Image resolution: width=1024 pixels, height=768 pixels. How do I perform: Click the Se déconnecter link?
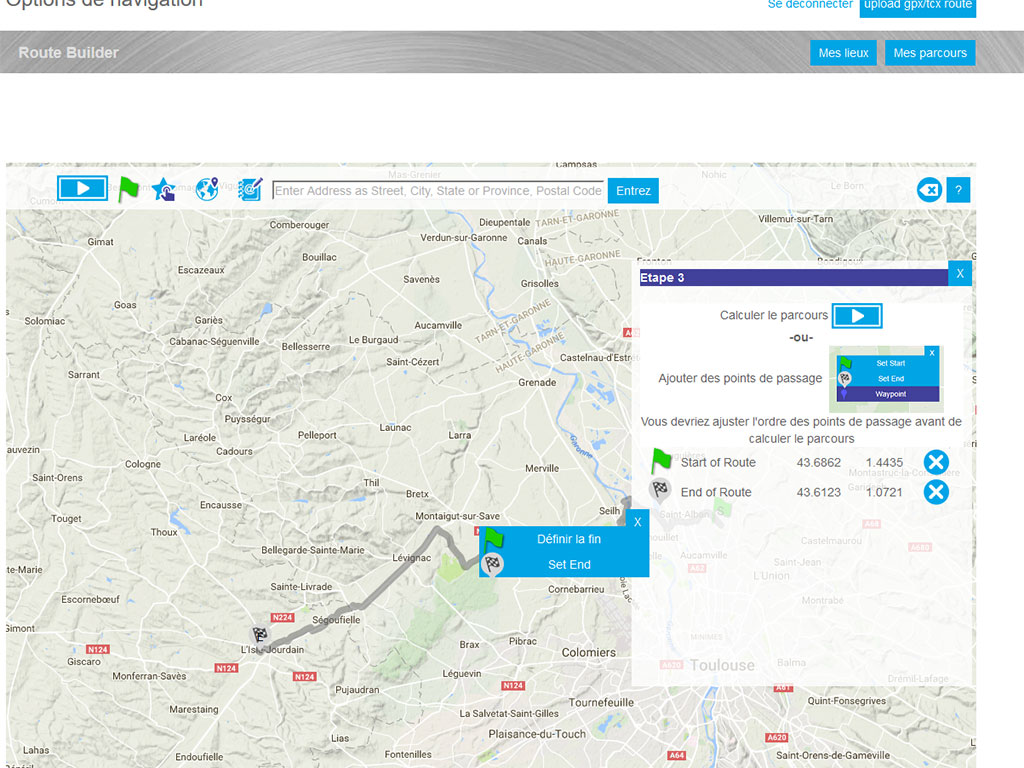coord(810,5)
